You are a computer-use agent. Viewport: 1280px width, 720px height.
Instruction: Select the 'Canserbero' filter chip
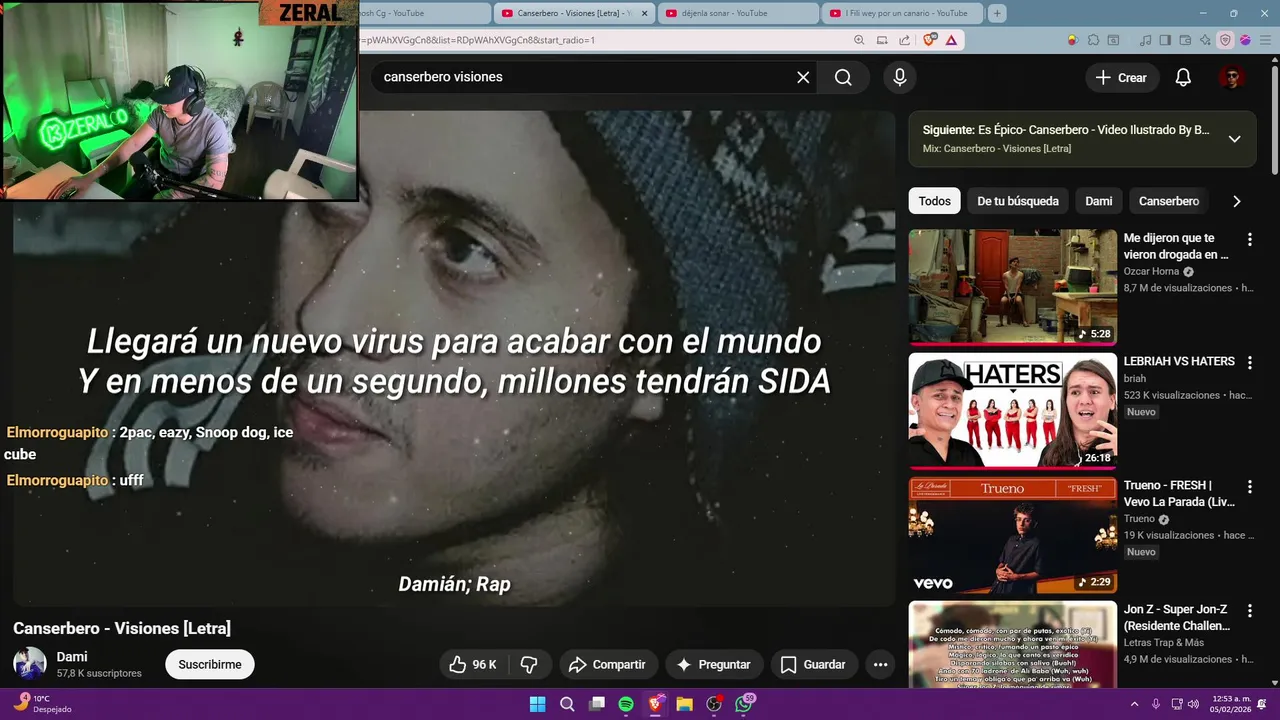(x=1169, y=201)
